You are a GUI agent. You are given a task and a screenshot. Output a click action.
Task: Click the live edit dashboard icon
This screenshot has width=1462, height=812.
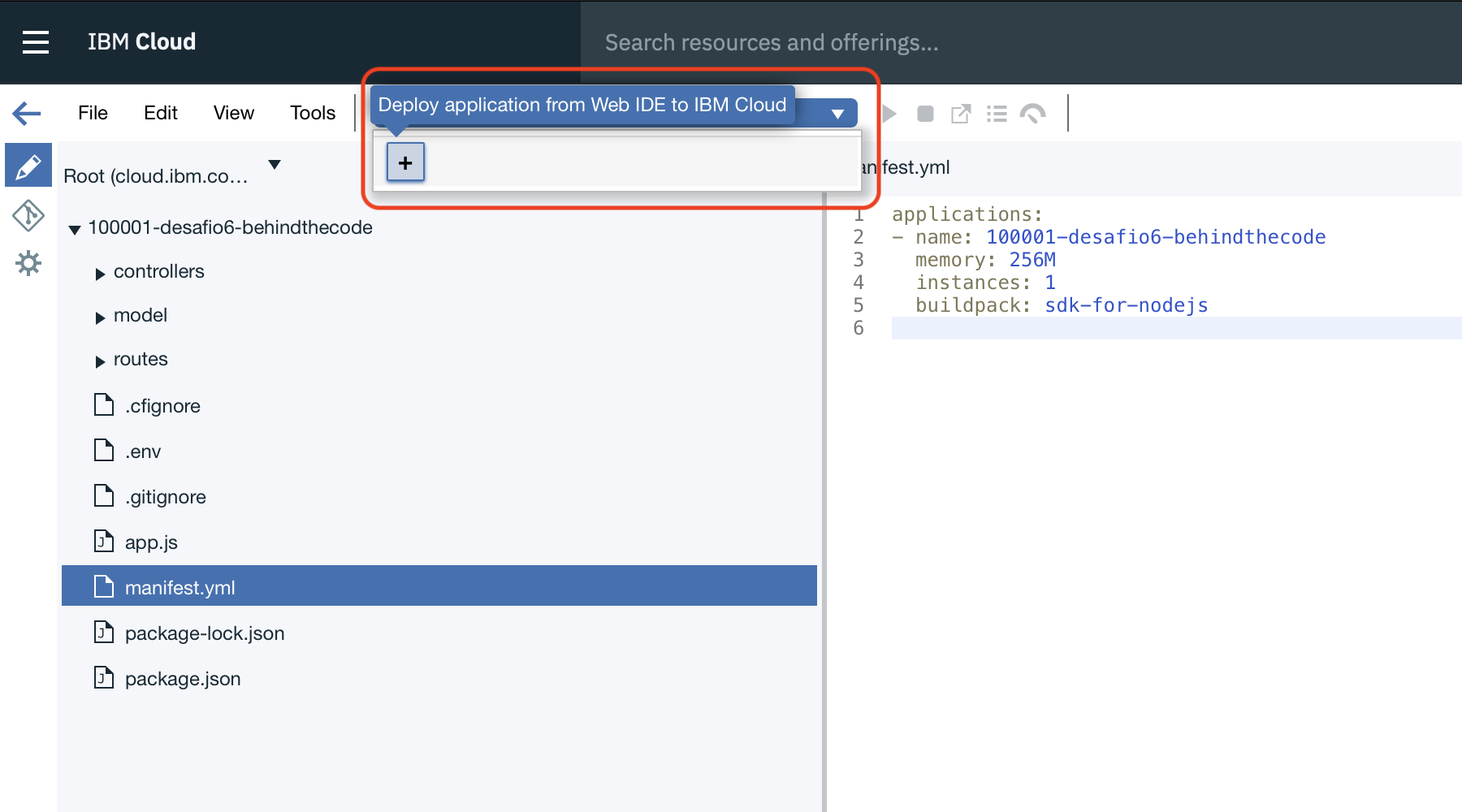coord(1033,114)
